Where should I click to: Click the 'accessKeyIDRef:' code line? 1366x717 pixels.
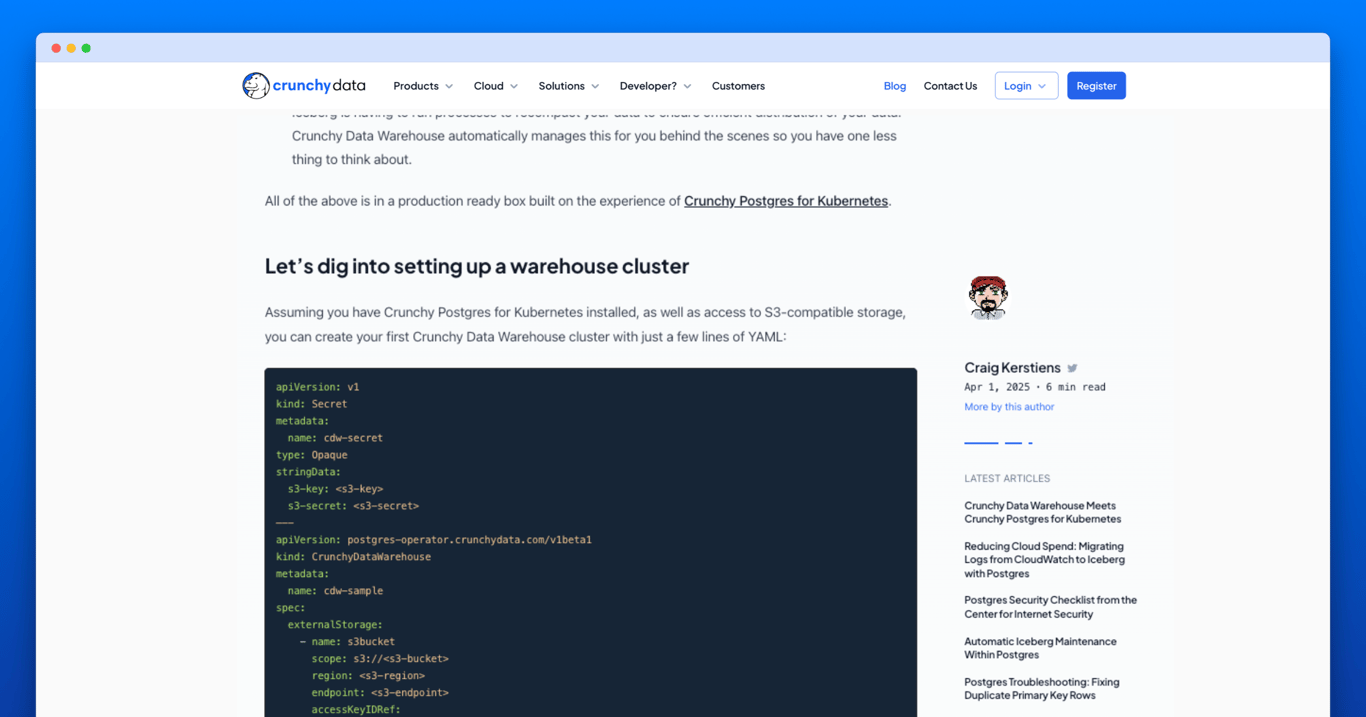coord(356,710)
